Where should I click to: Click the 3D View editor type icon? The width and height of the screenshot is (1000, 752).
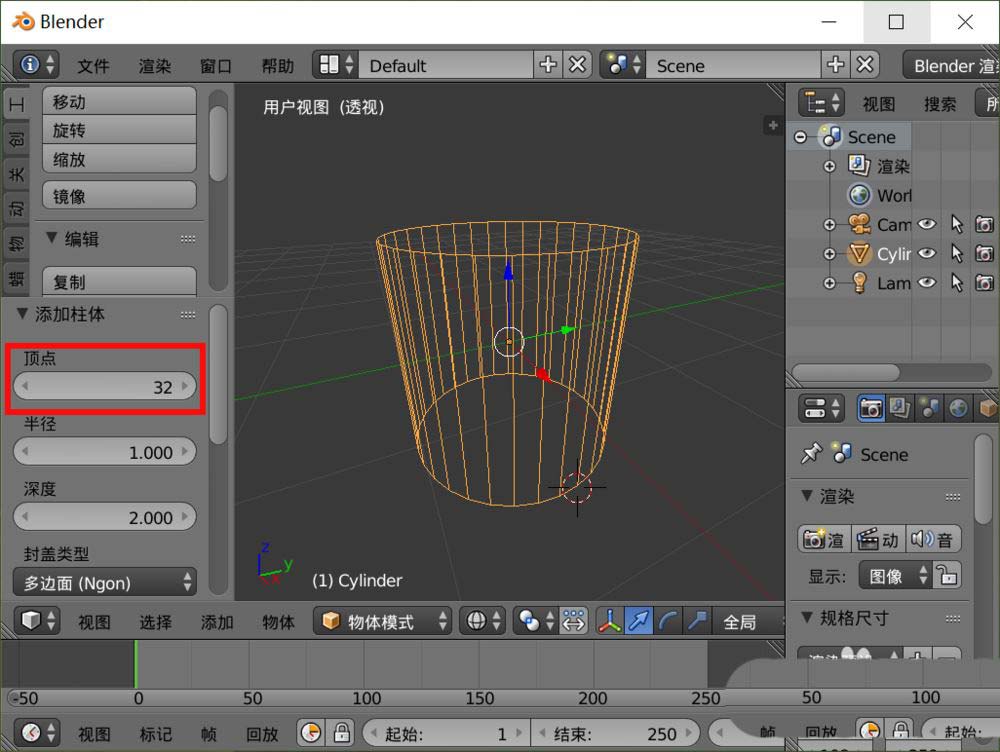coord(34,621)
